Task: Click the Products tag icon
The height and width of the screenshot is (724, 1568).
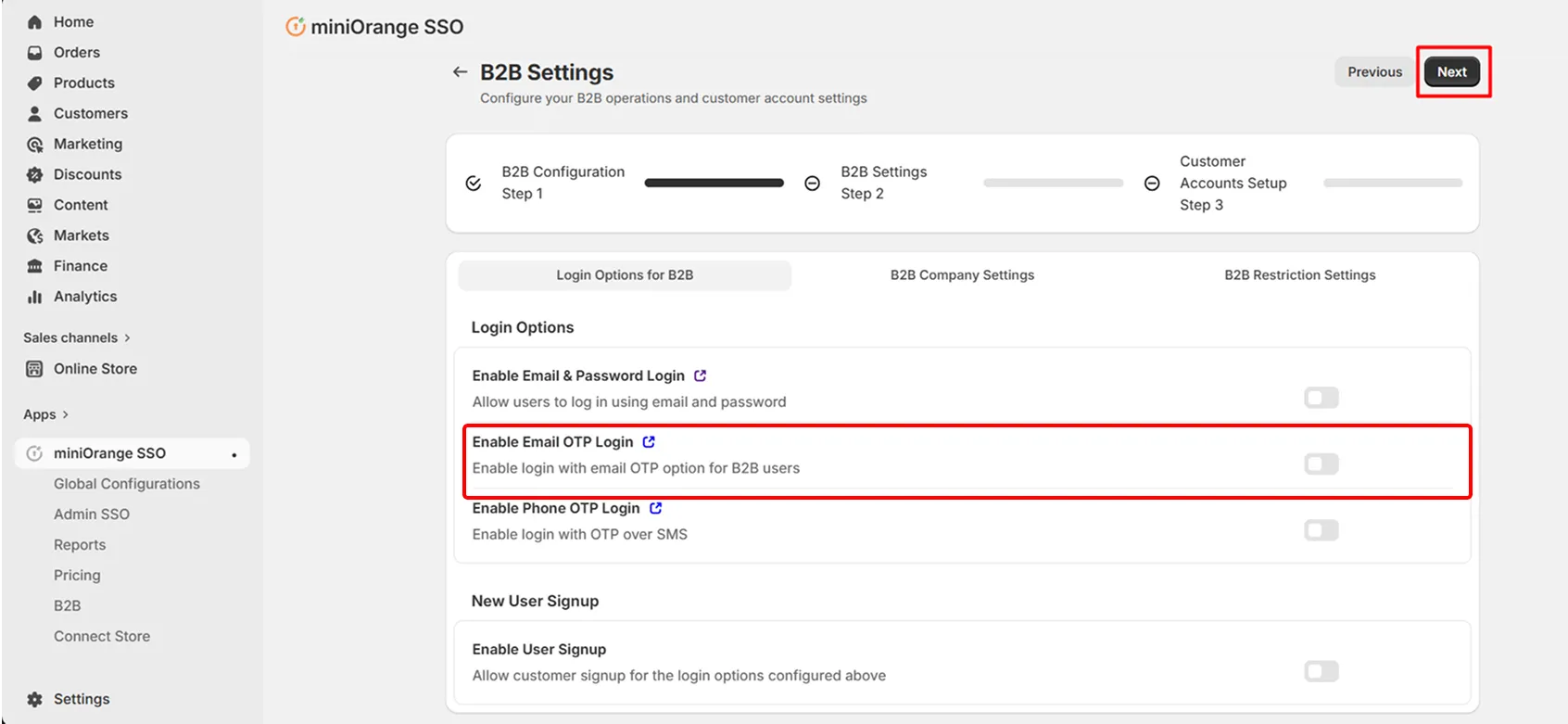Action: (34, 83)
